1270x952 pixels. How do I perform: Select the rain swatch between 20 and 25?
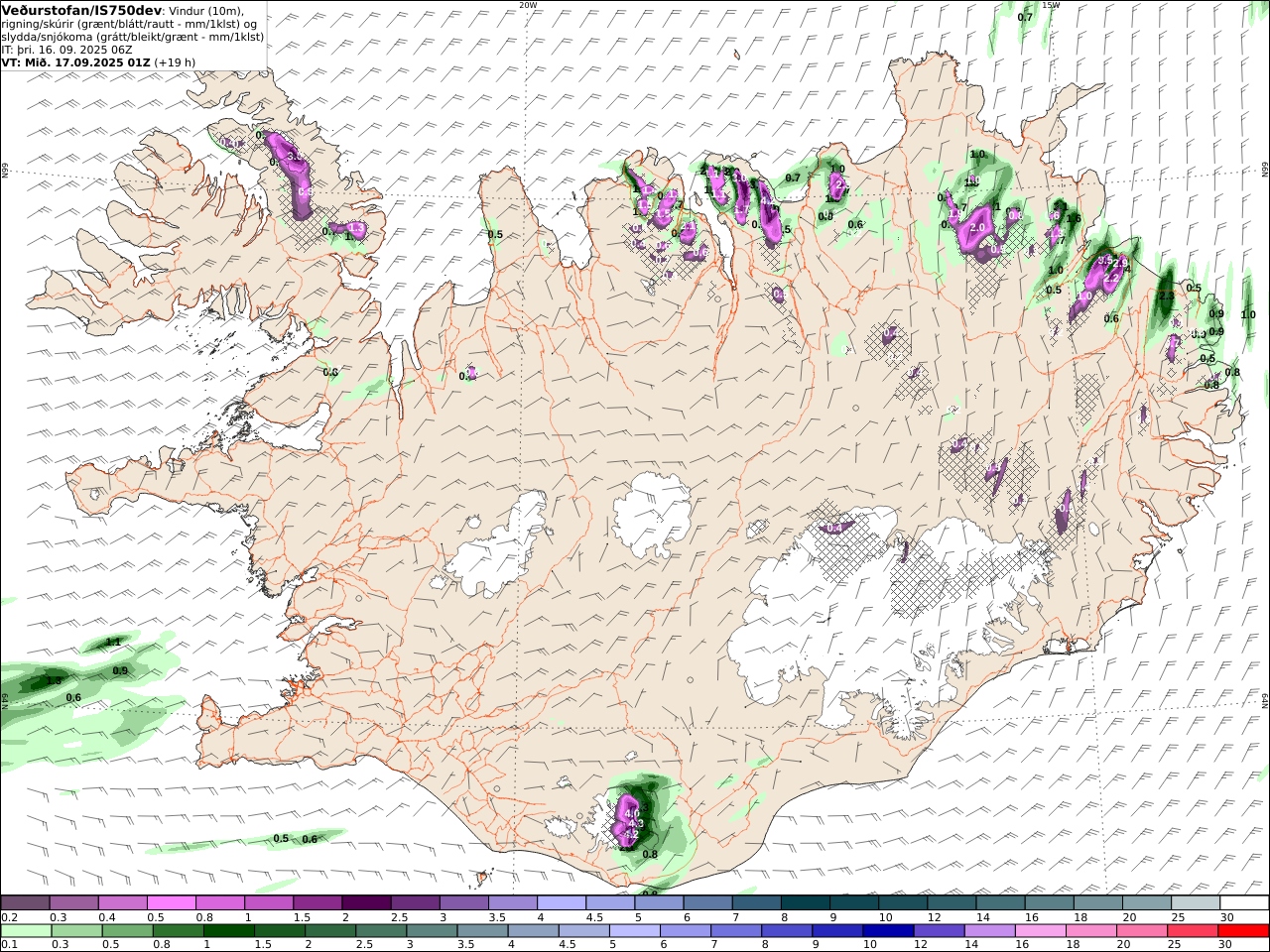point(1142,931)
